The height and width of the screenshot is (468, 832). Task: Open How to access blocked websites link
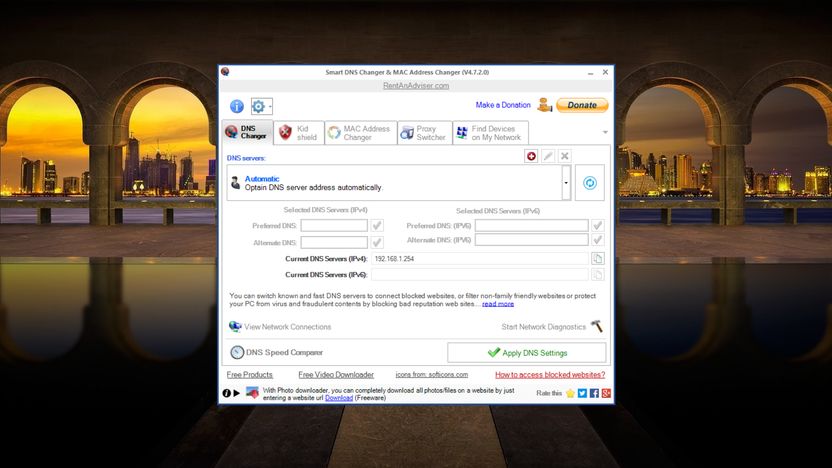tap(550, 375)
